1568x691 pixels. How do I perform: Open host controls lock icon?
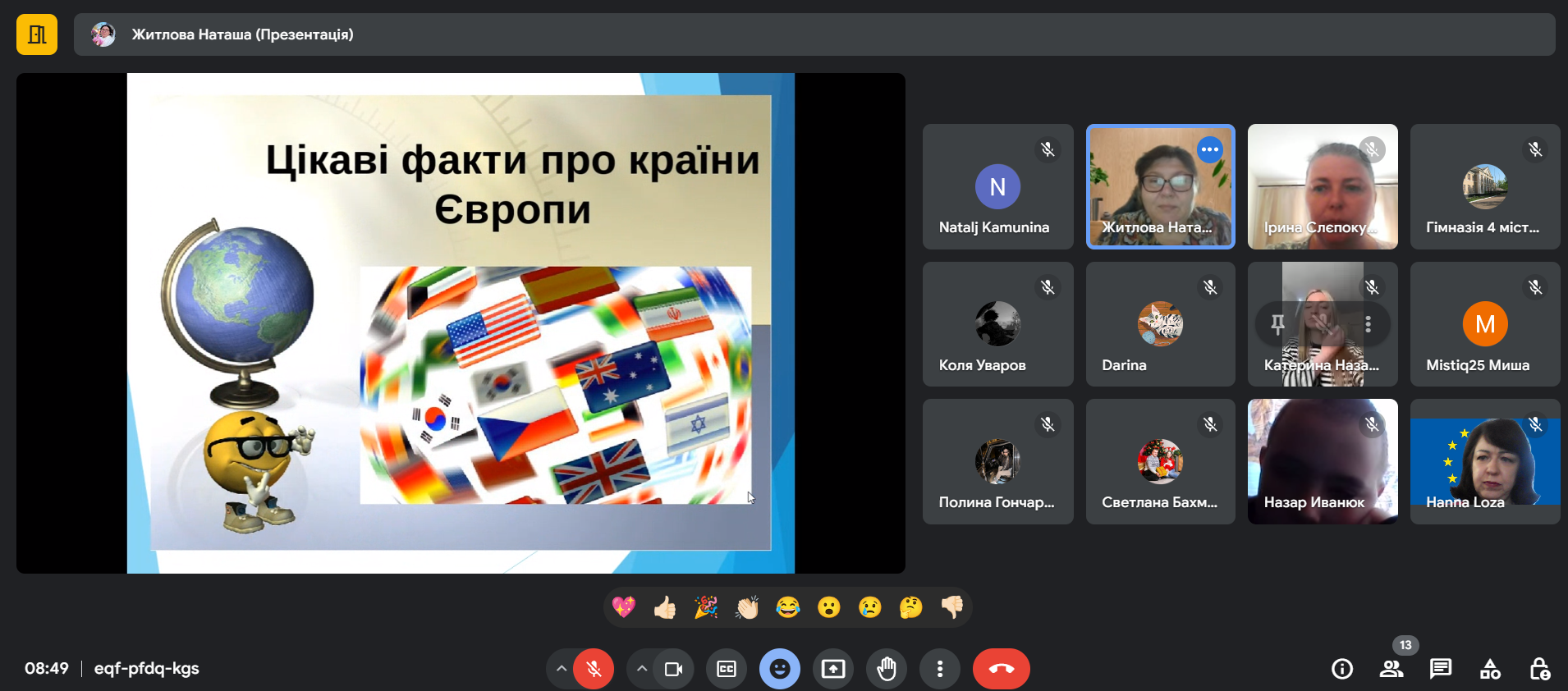(1539, 669)
